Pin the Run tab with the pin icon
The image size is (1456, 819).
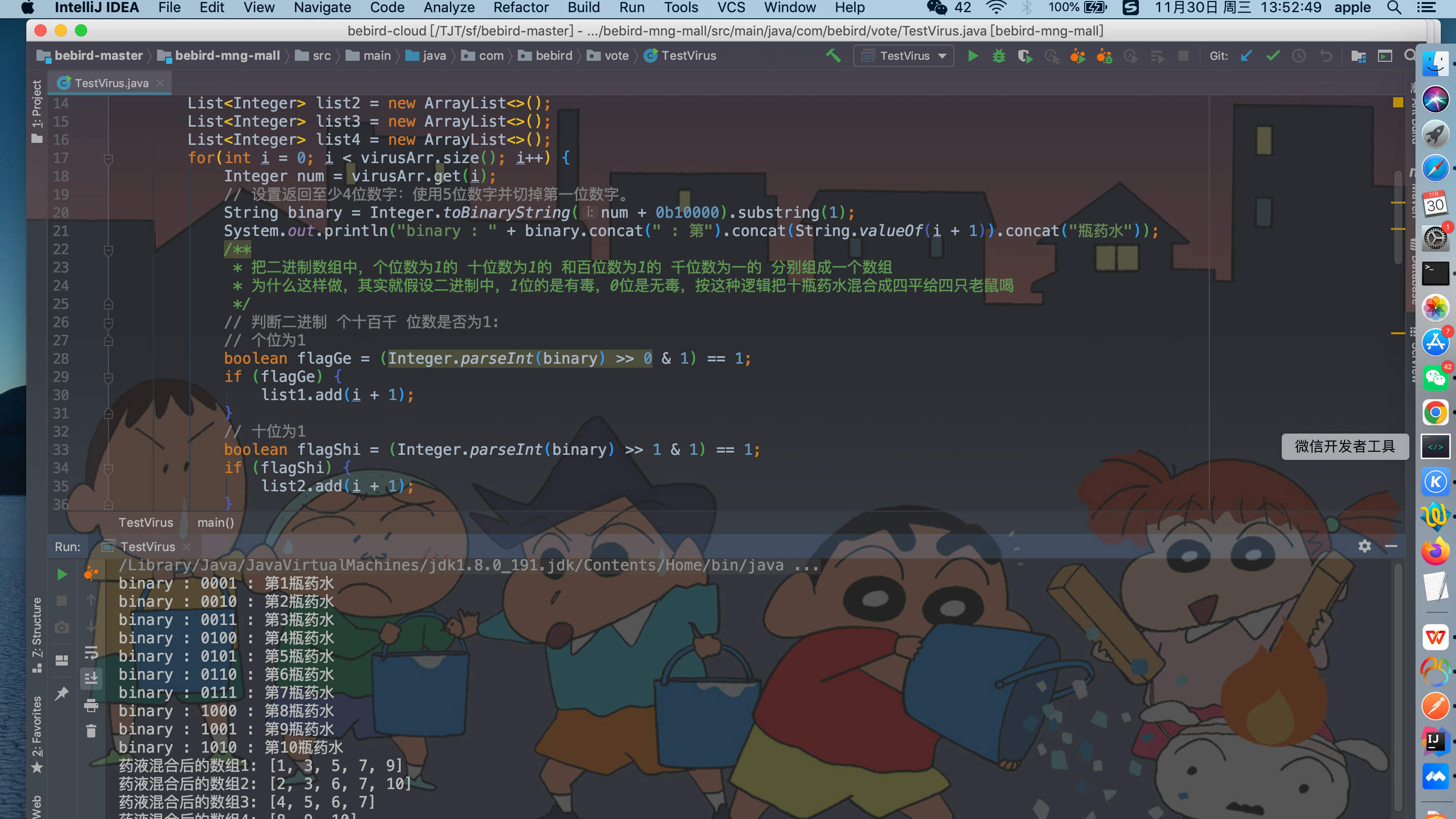tap(62, 693)
